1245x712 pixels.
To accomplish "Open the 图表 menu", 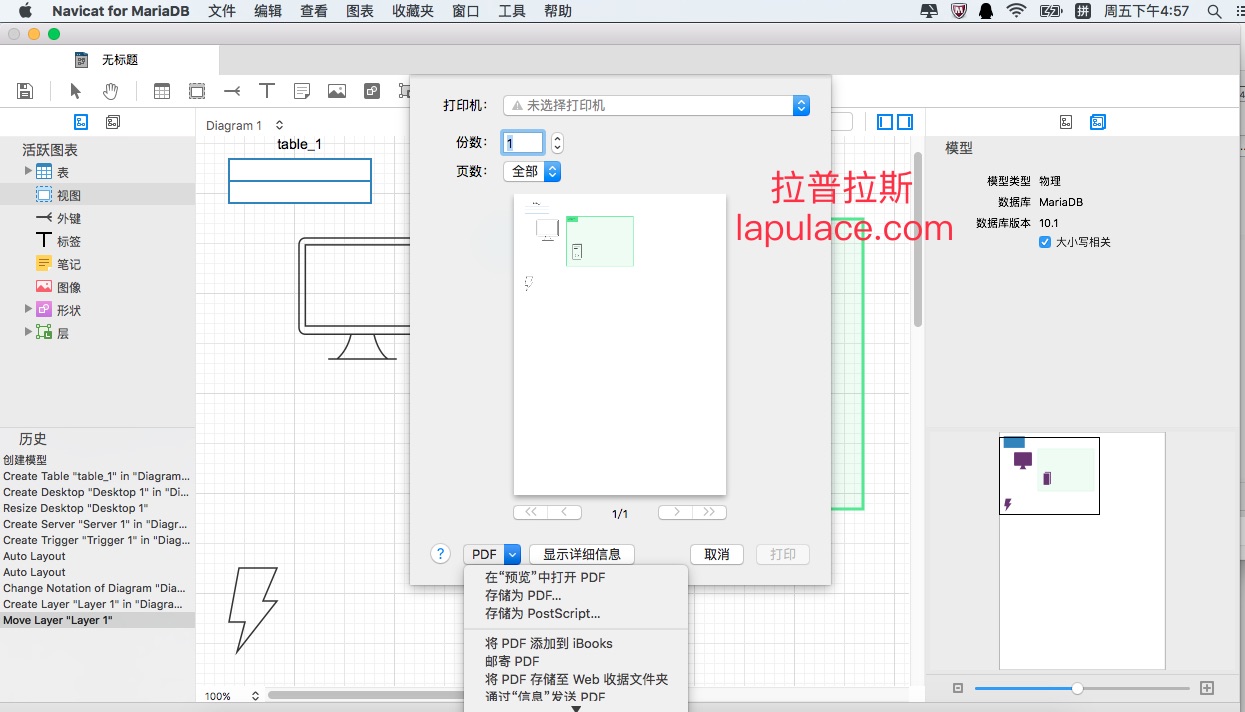I will point(360,11).
